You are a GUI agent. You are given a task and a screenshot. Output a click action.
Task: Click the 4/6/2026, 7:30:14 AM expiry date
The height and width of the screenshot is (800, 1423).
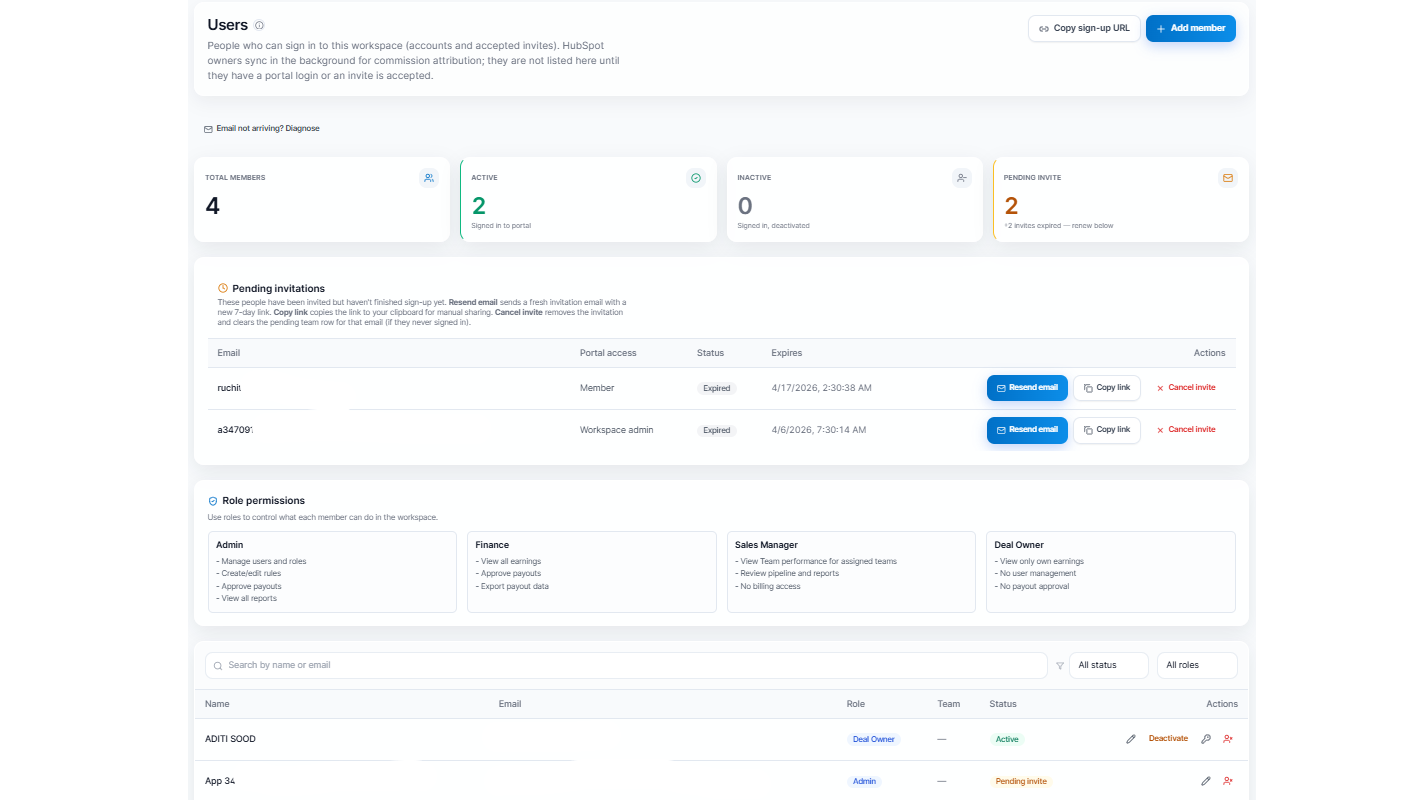[x=819, y=430]
